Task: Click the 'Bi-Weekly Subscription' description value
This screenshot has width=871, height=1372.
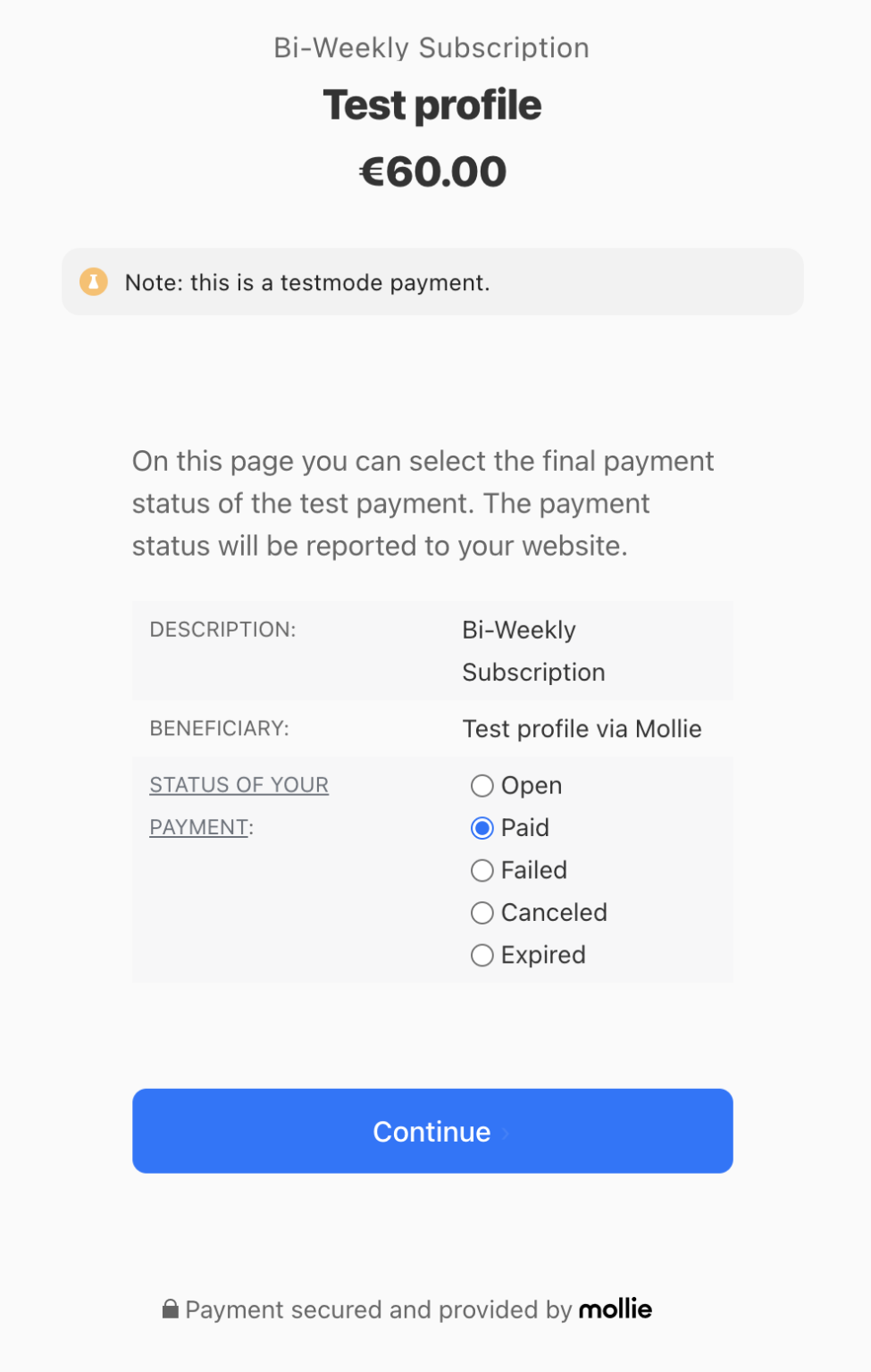Action: click(x=533, y=650)
